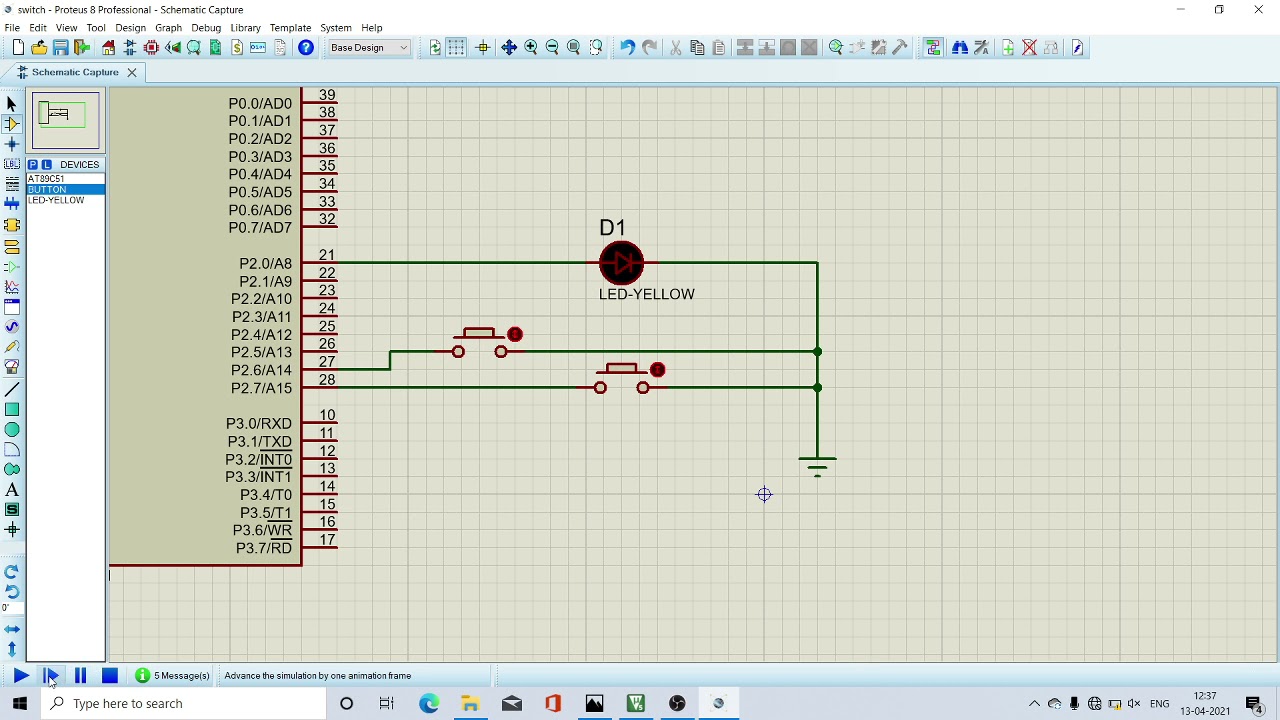The width and height of the screenshot is (1280, 720).
Task: Open the Edit menu
Action: (x=38, y=28)
